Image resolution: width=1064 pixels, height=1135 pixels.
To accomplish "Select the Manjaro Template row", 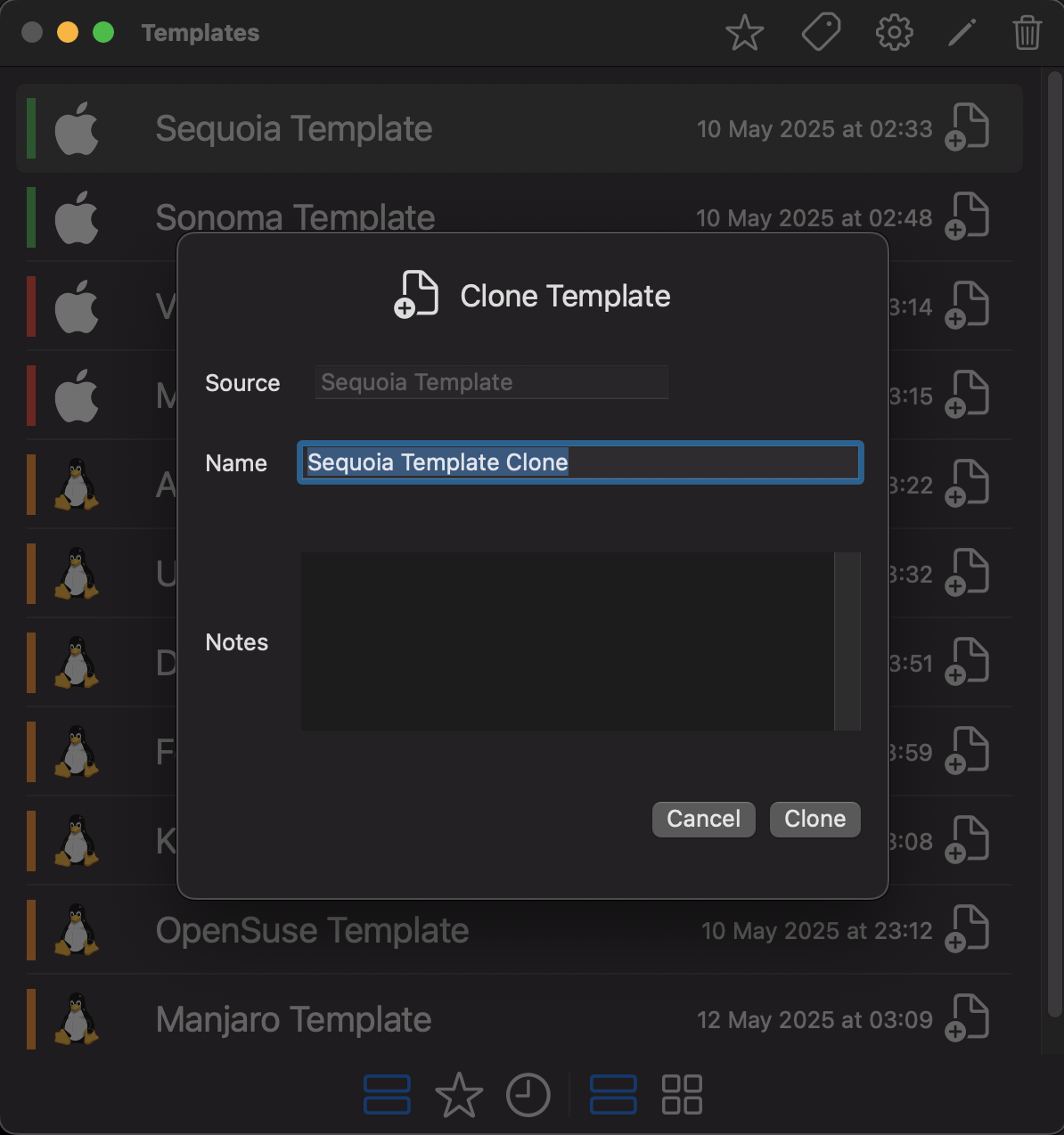I will pos(520,1018).
